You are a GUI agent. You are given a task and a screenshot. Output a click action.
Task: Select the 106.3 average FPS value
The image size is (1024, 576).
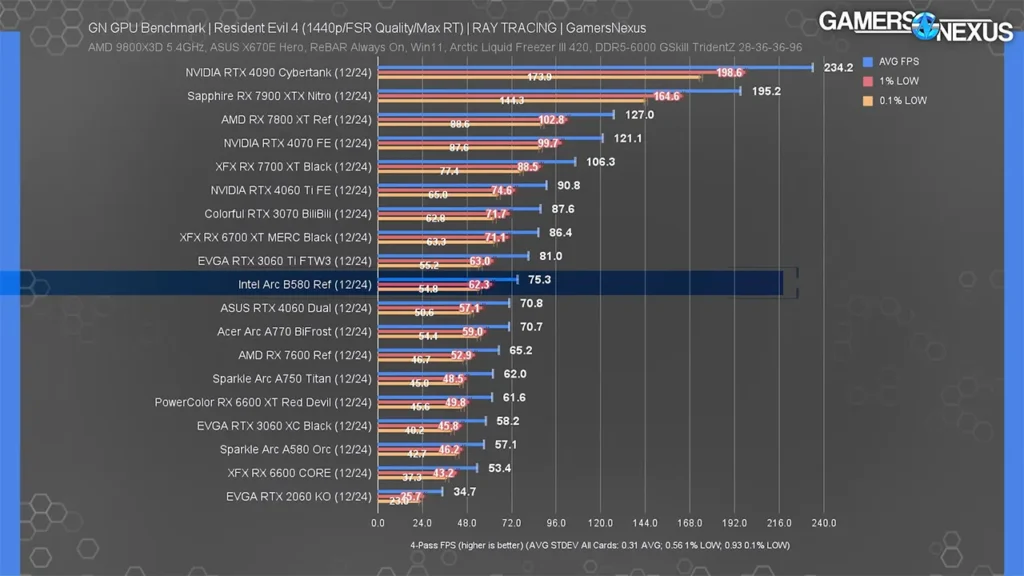(601, 161)
